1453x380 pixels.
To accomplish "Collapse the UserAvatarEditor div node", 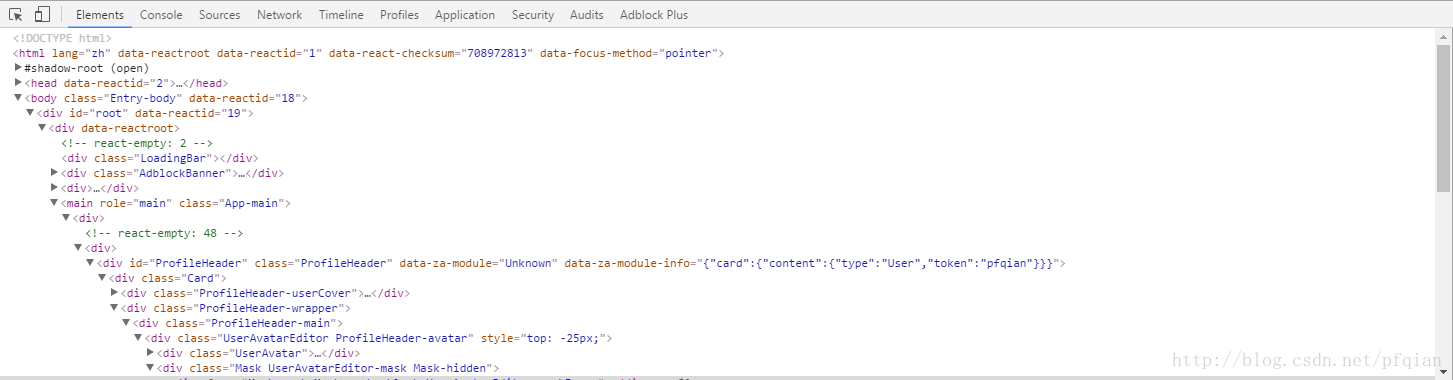I will (138, 338).
